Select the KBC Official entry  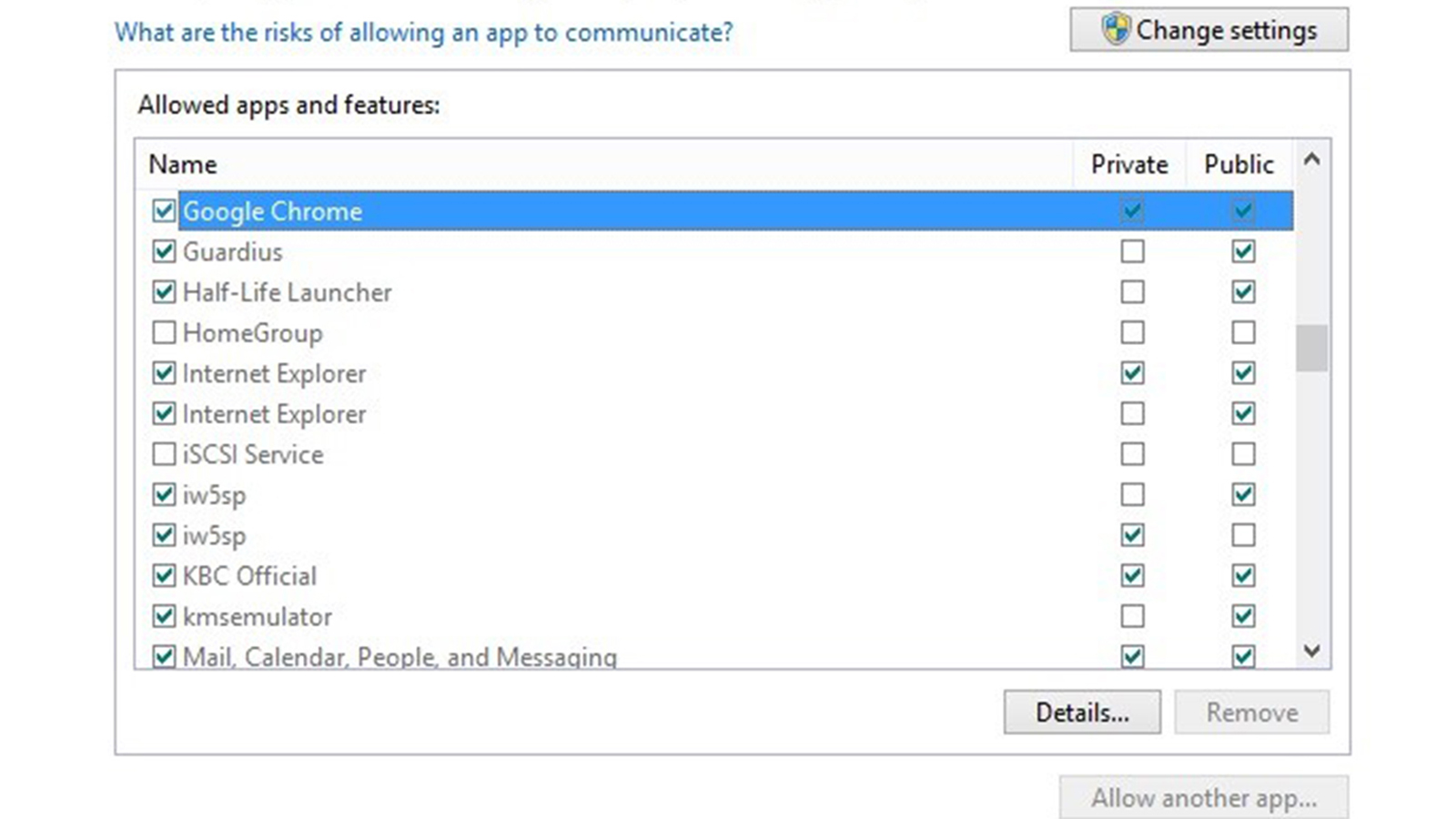pos(250,576)
